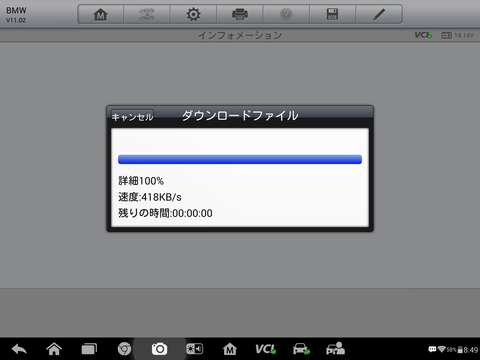The image size is (480, 360).
Task: Click the ダウンロードファイル dialog title
Action: (240, 116)
